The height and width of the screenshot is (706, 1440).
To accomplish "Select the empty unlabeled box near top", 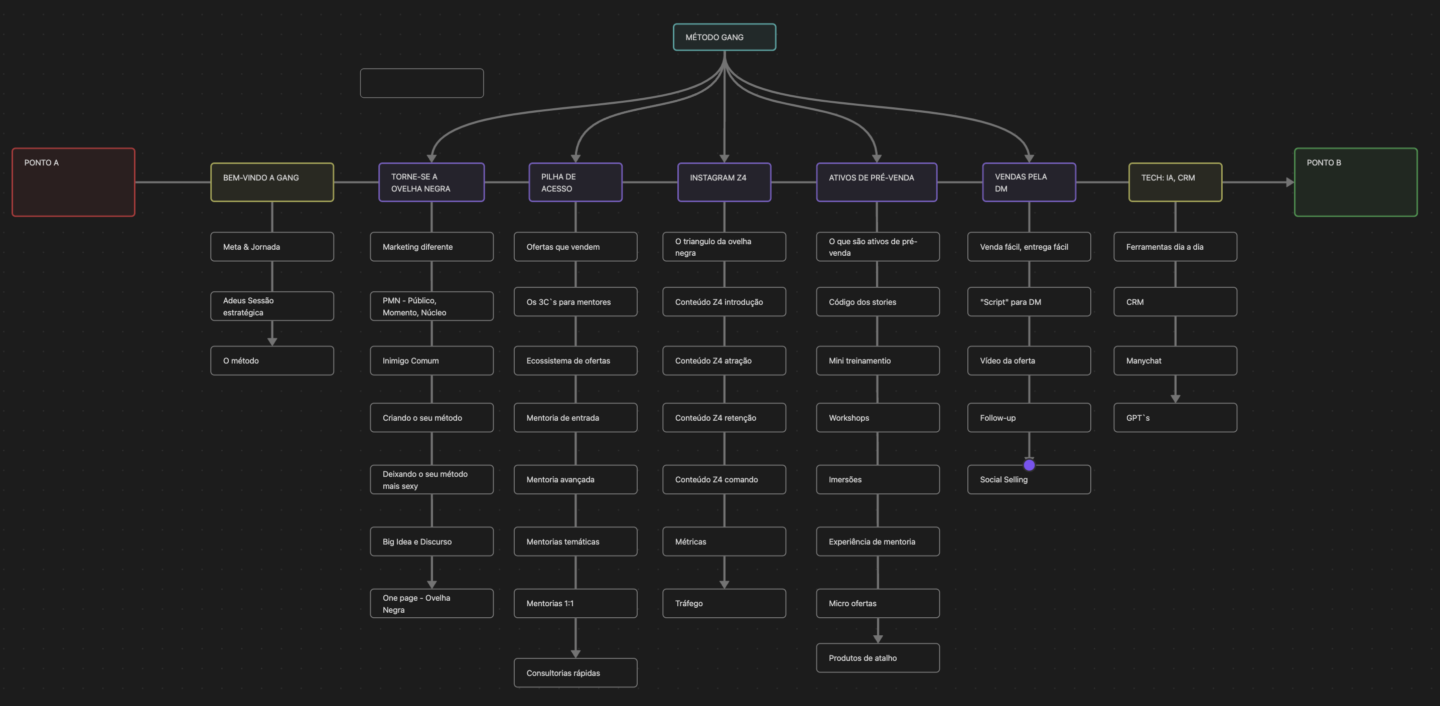I will point(421,83).
